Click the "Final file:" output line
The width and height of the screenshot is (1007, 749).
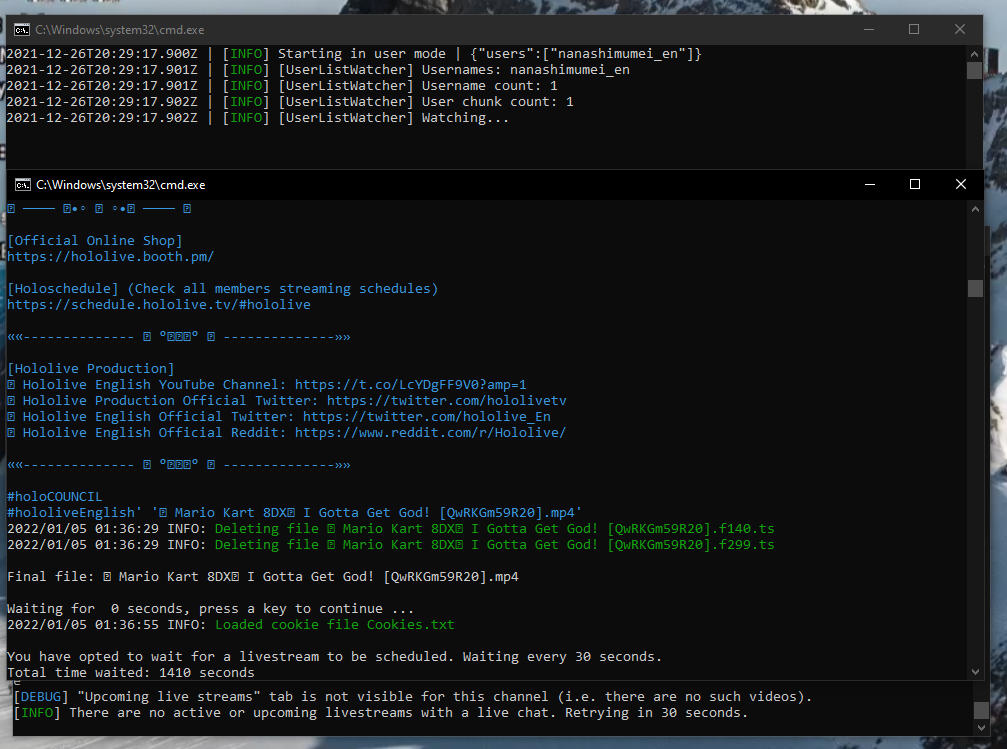[x=263, y=577]
